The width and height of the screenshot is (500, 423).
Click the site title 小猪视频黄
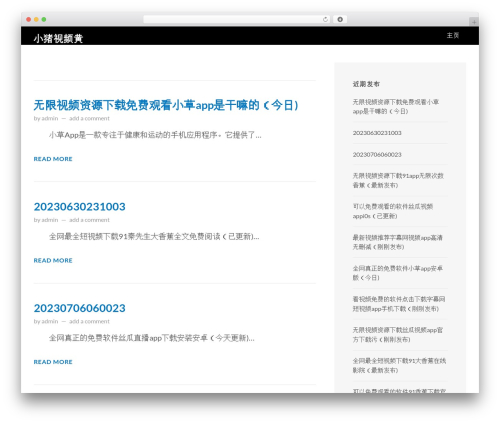(58, 38)
